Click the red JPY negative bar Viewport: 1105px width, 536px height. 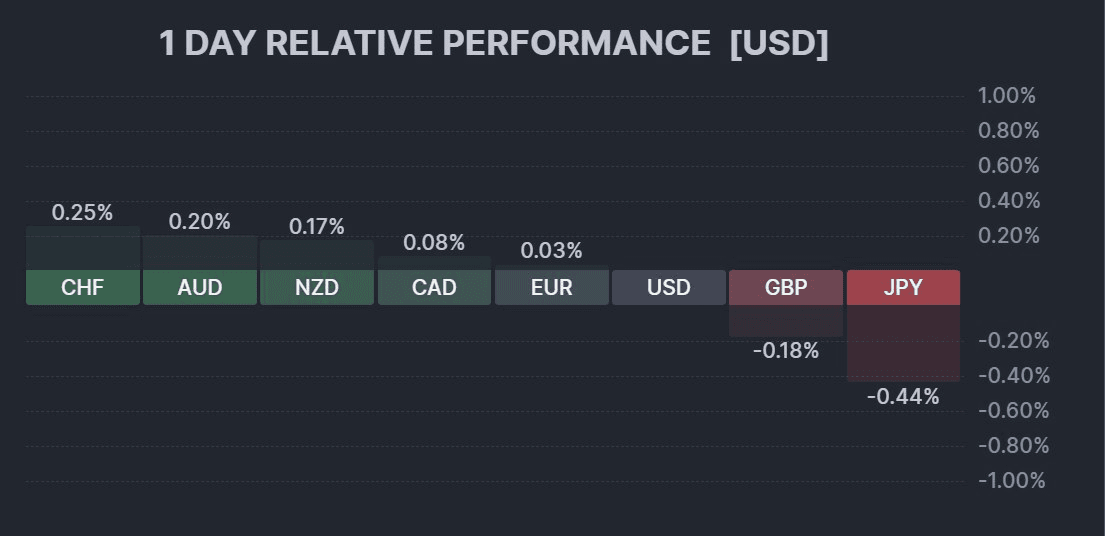coord(903,343)
